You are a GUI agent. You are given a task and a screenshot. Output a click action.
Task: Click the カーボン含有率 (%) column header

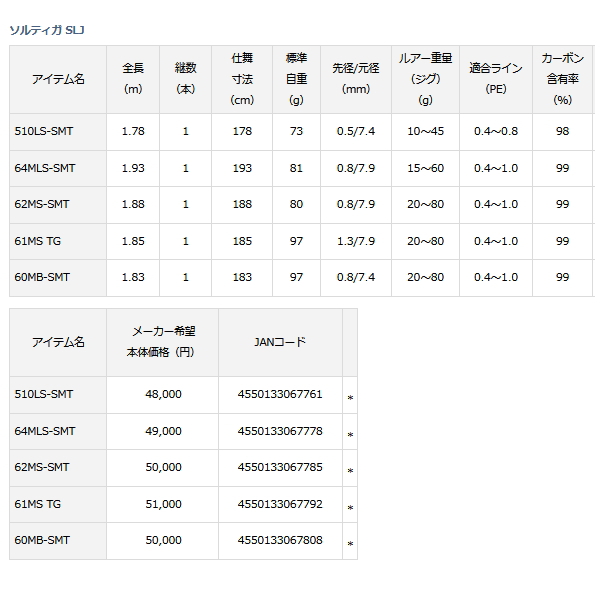562,79
